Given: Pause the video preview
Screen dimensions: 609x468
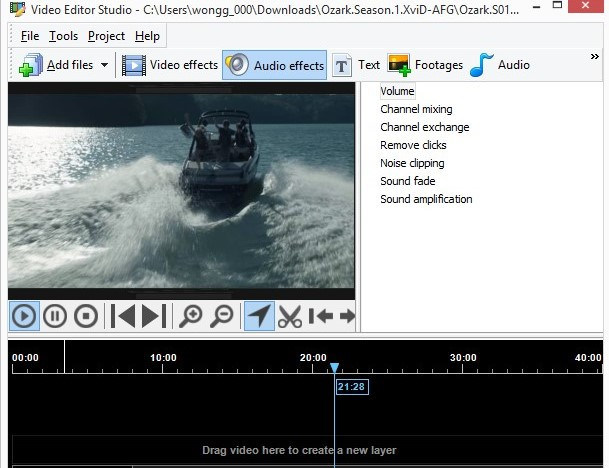Looking at the screenshot, I should pyautogui.click(x=55, y=316).
